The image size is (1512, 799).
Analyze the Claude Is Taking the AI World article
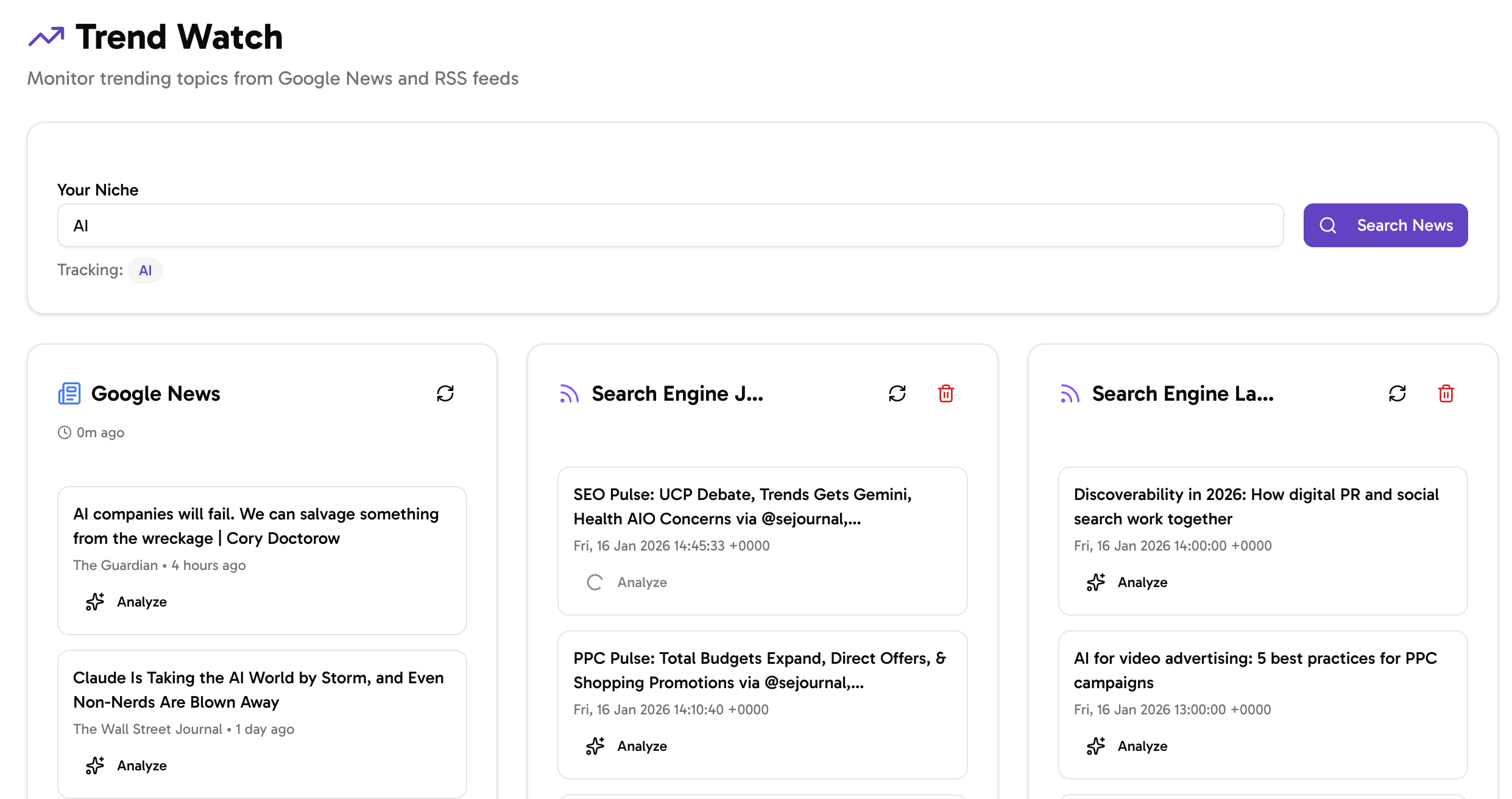[124, 766]
